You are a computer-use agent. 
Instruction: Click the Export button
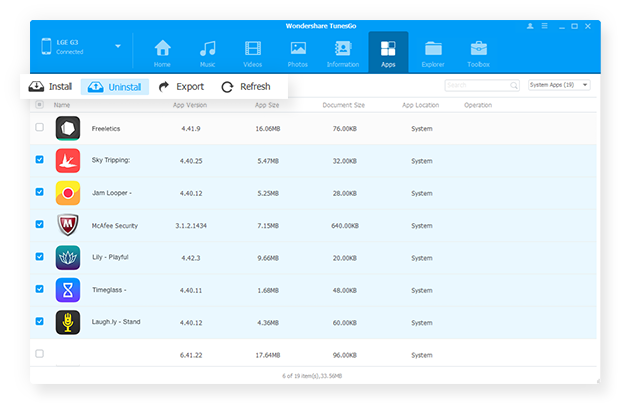[181, 87]
